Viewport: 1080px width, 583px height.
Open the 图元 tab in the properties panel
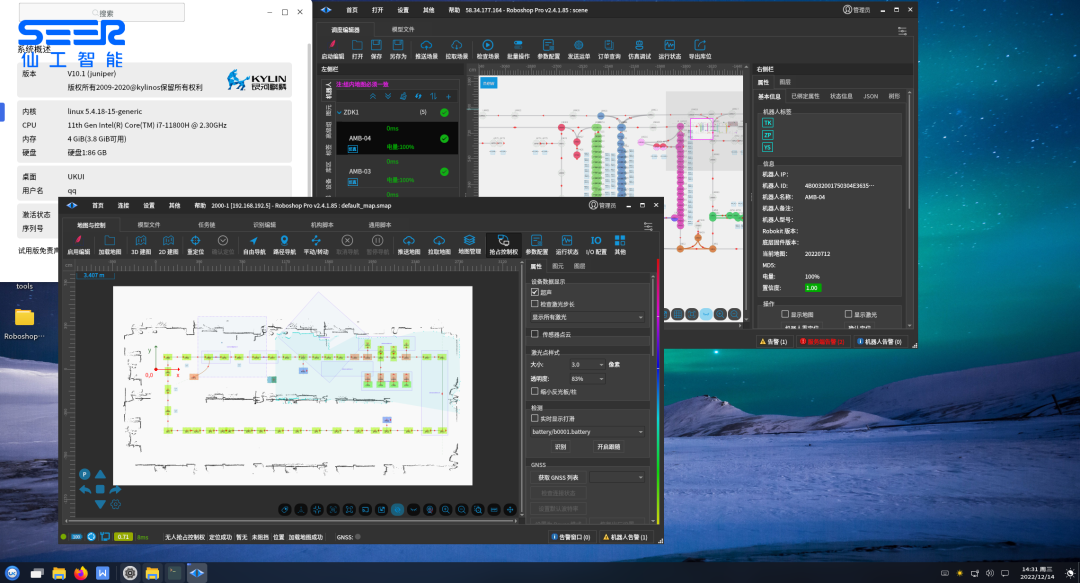pos(558,266)
